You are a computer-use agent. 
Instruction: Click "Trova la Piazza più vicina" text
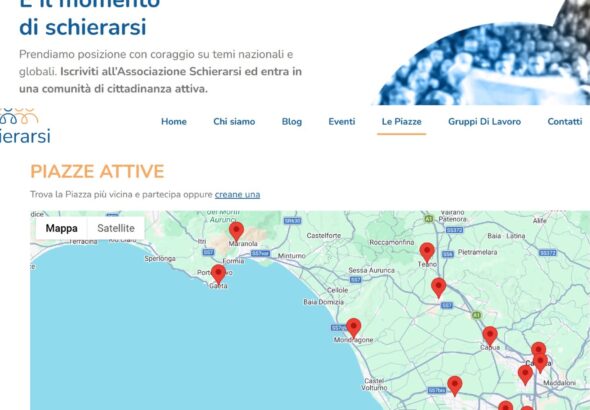[x=81, y=195]
